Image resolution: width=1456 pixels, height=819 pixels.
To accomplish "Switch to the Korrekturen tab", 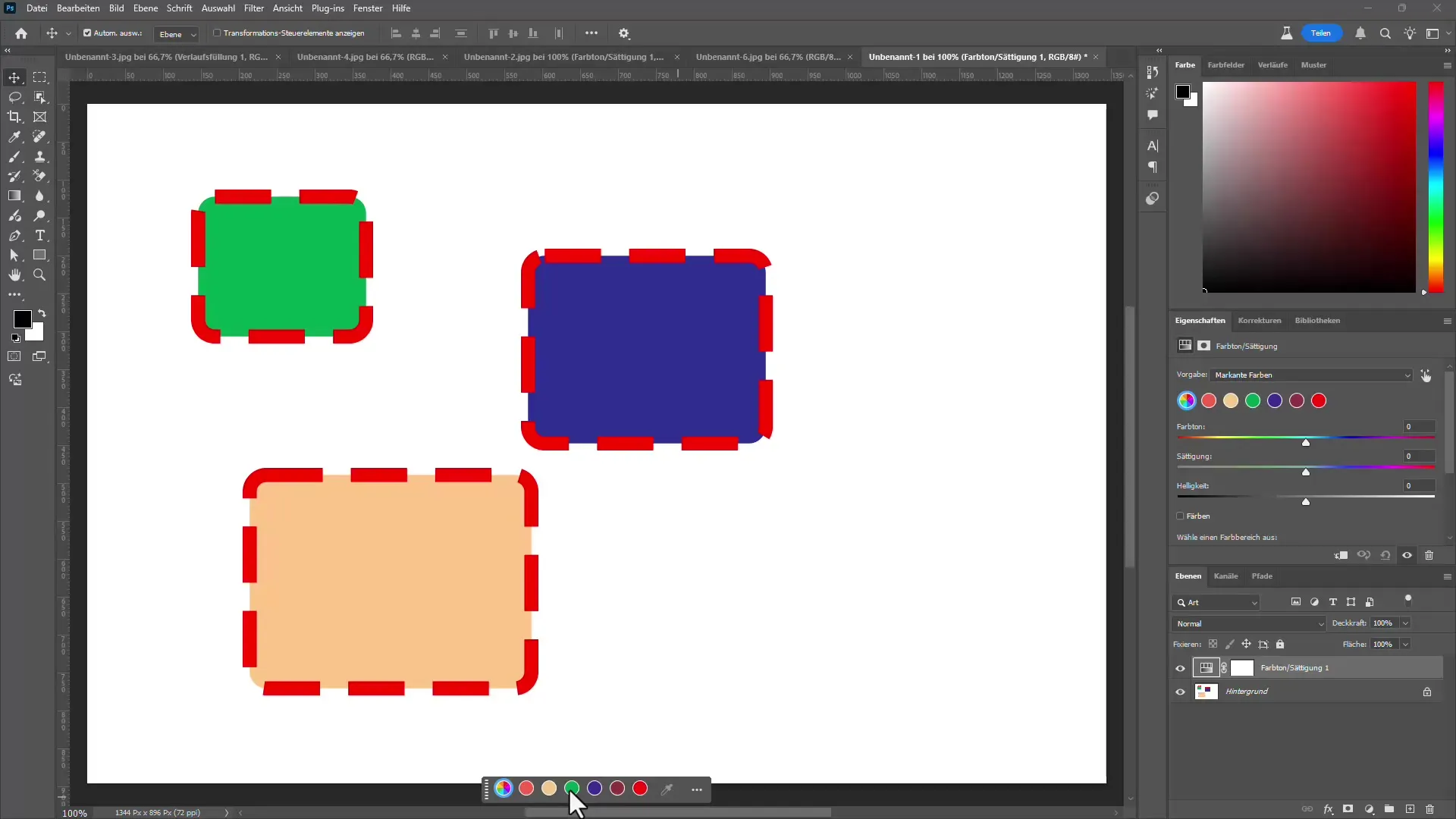I will point(1259,321).
